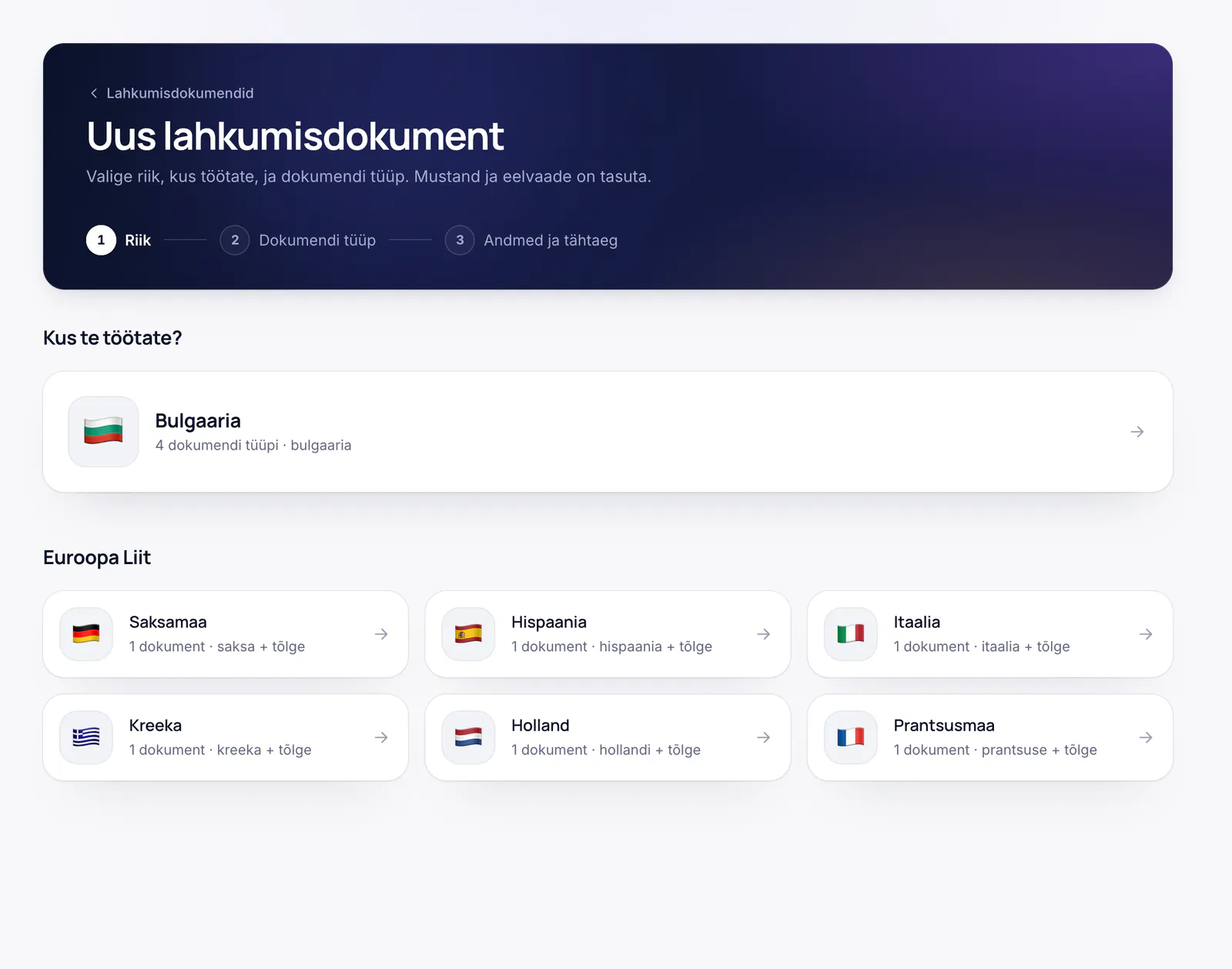Click the 'Kus te töötate?' heading

[112, 338]
